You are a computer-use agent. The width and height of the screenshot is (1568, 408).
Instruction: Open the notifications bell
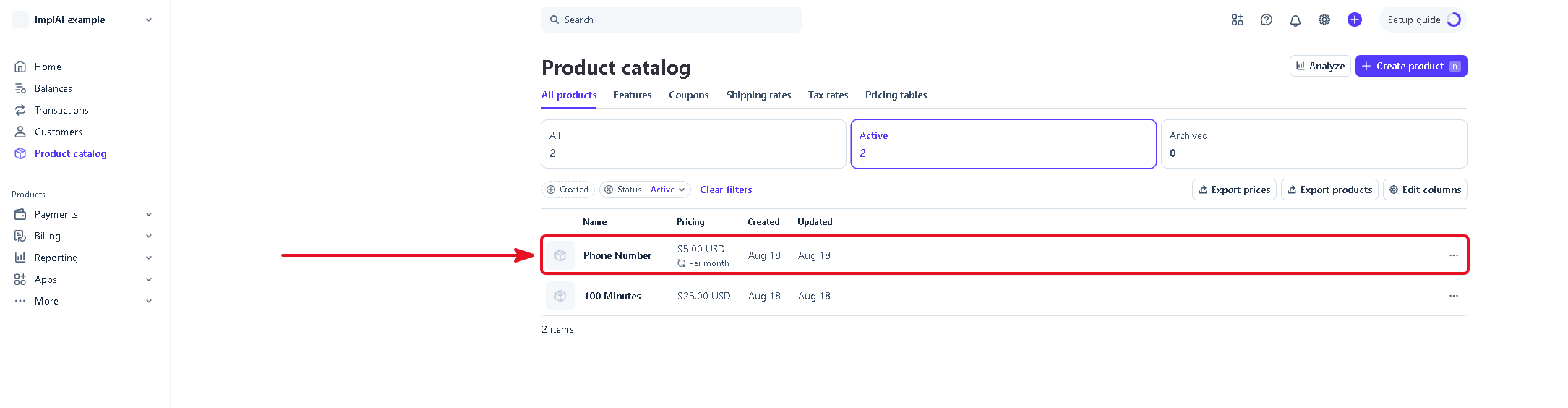pyautogui.click(x=1295, y=20)
